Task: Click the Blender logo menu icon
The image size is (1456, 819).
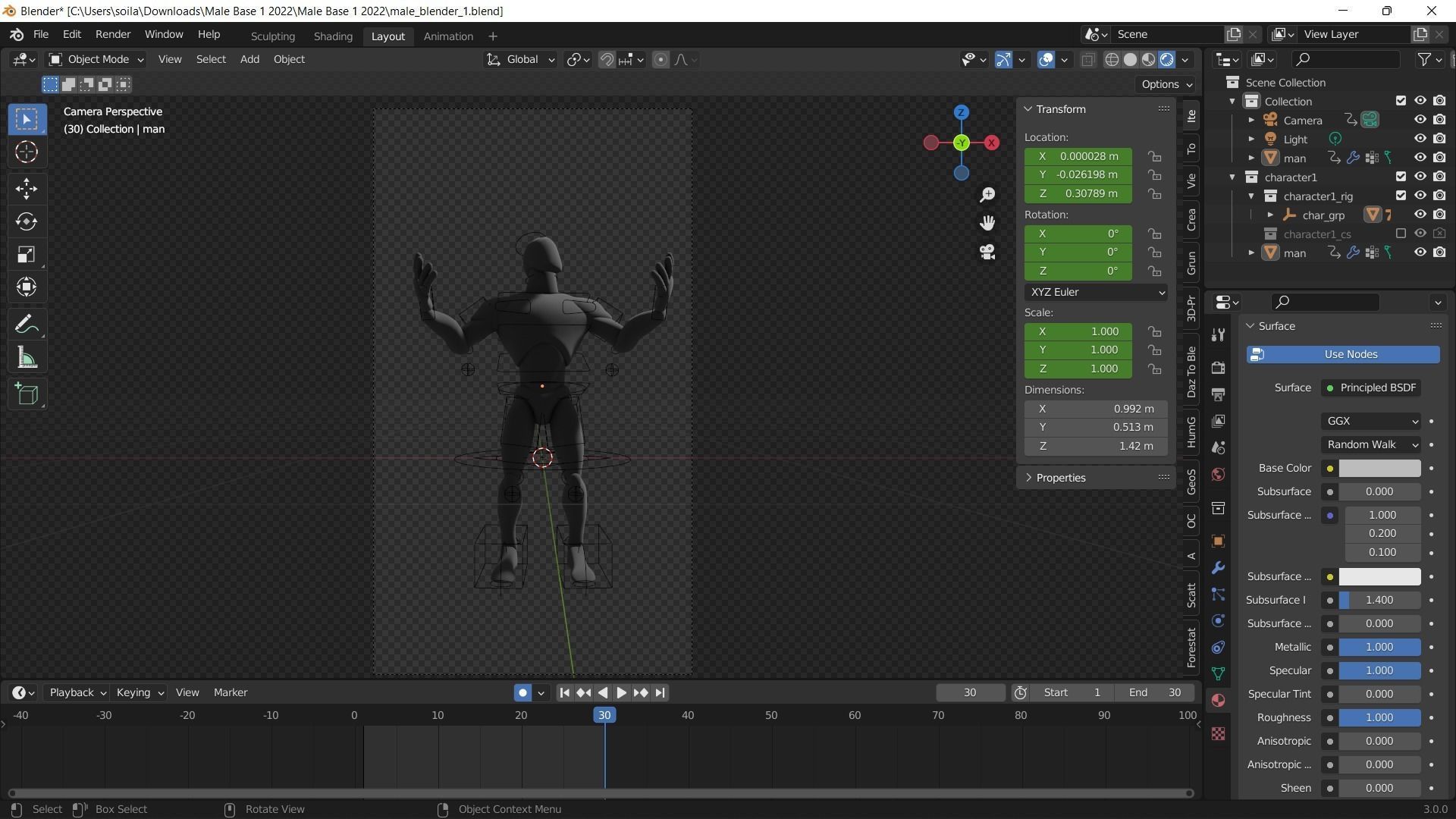Action: [17, 35]
